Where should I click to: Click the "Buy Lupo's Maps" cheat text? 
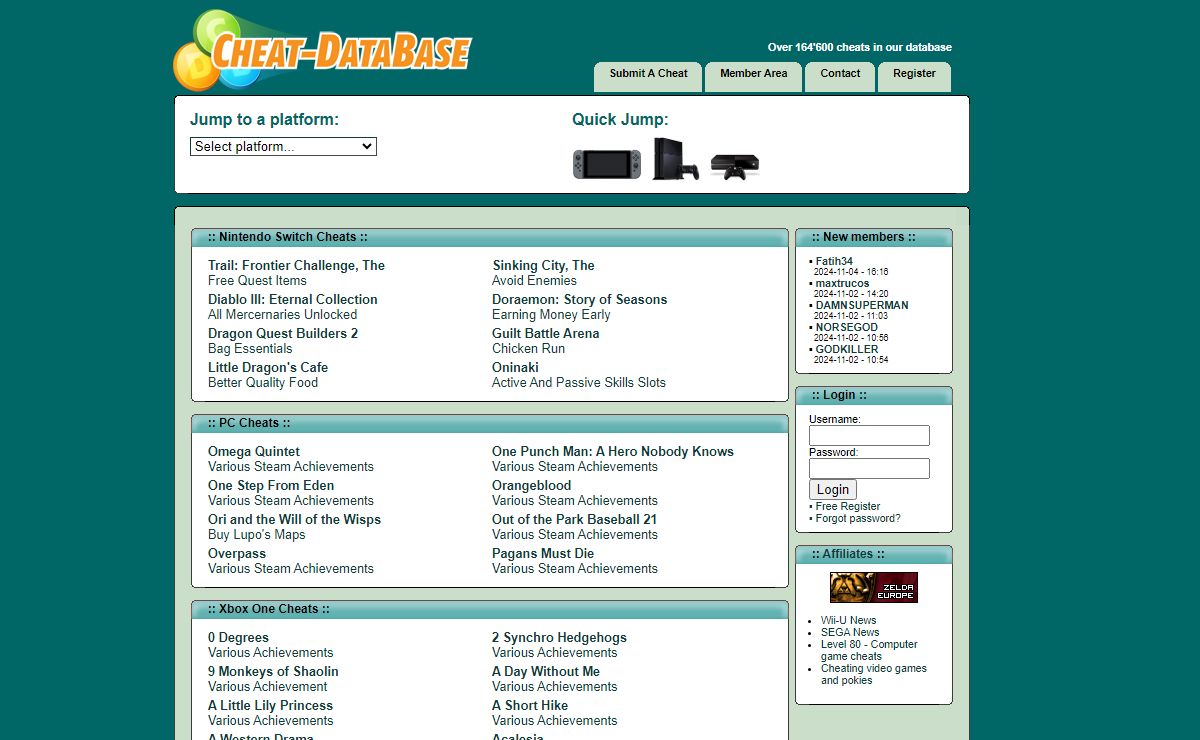257,534
